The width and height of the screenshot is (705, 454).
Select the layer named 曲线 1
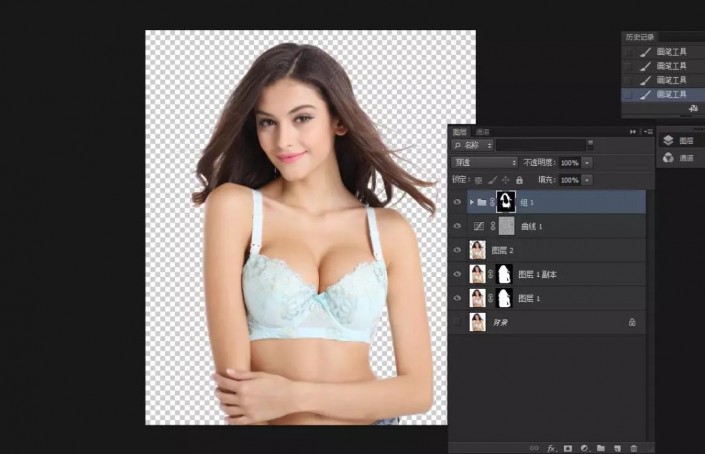point(531,227)
